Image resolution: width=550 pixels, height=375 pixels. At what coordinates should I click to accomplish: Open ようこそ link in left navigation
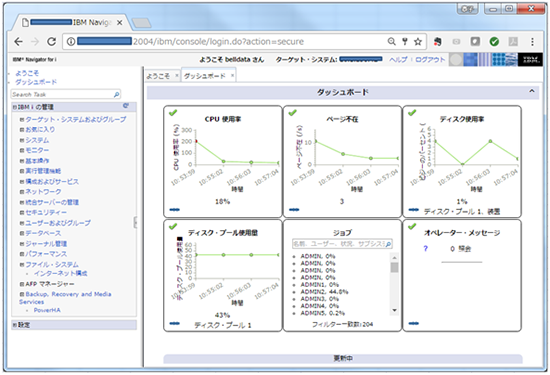(x=27, y=73)
